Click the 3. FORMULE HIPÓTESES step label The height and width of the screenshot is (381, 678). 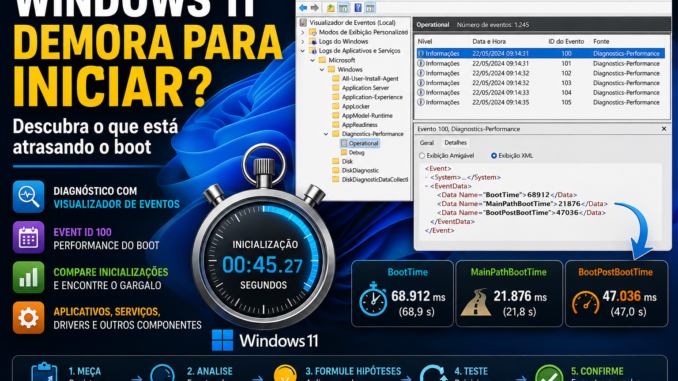click(353, 371)
